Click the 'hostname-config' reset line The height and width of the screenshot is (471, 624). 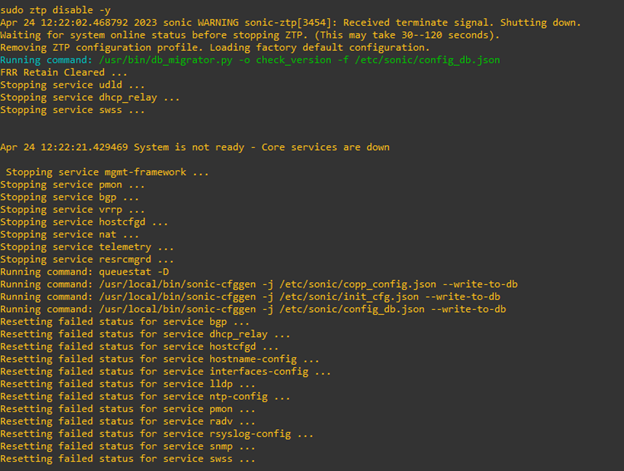coord(160,359)
